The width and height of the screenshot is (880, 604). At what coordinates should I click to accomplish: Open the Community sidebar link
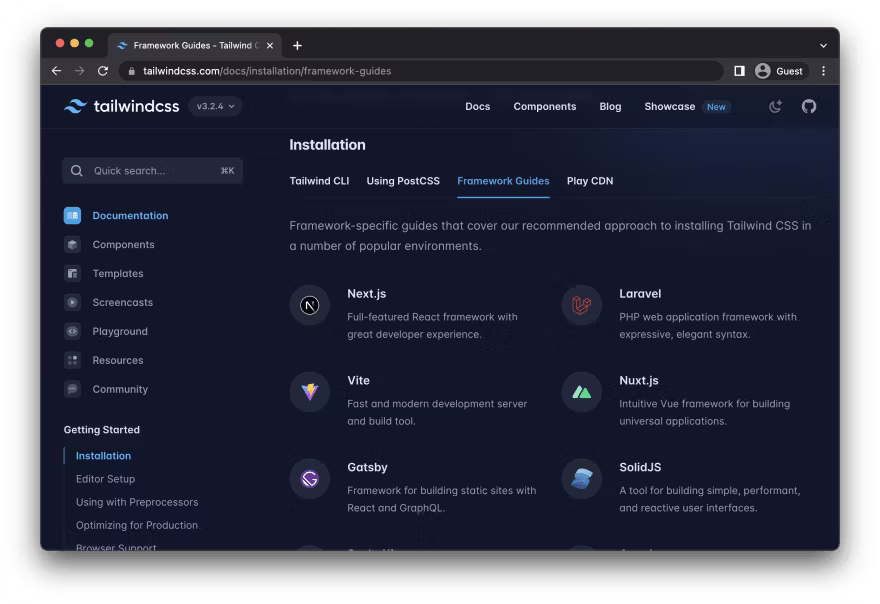point(120,389)
